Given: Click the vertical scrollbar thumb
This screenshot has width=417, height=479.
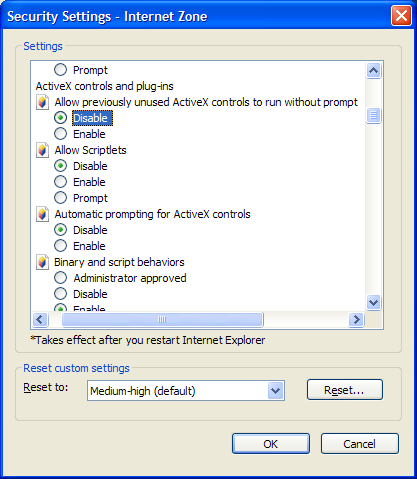Looking at the screenshot, I should 373,116.
